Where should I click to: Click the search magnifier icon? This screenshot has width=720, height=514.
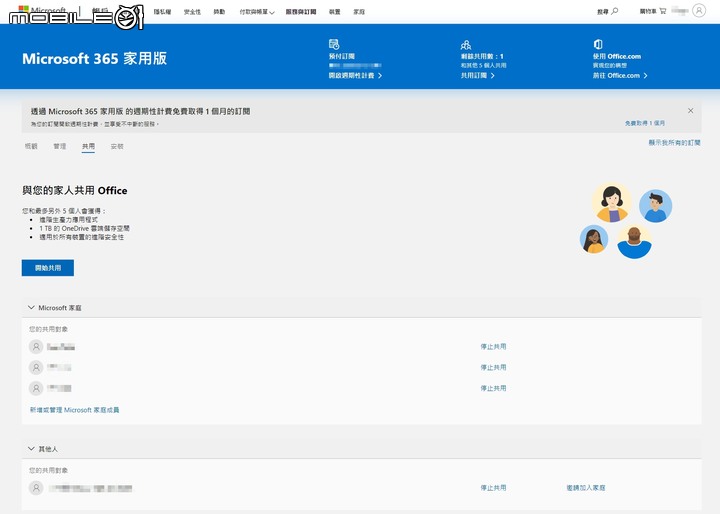coord(615,11)
